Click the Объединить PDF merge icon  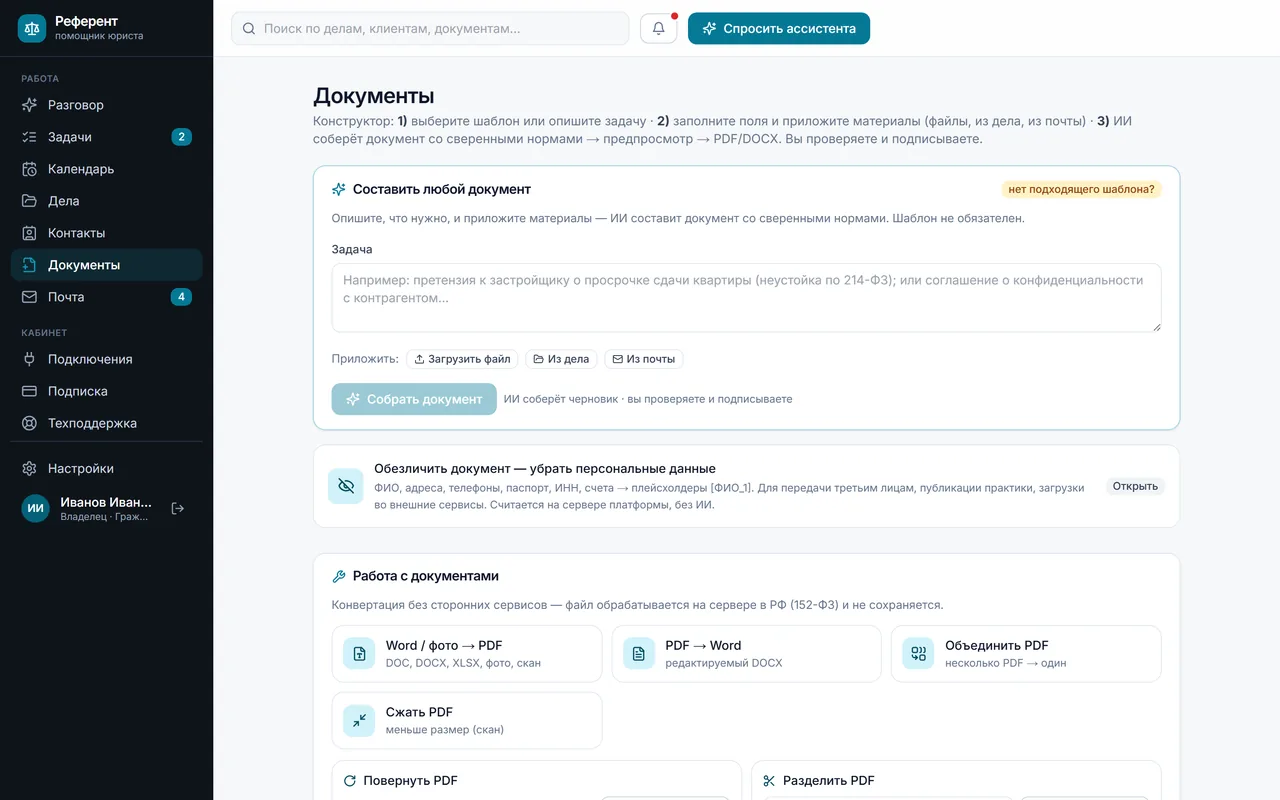918,654
